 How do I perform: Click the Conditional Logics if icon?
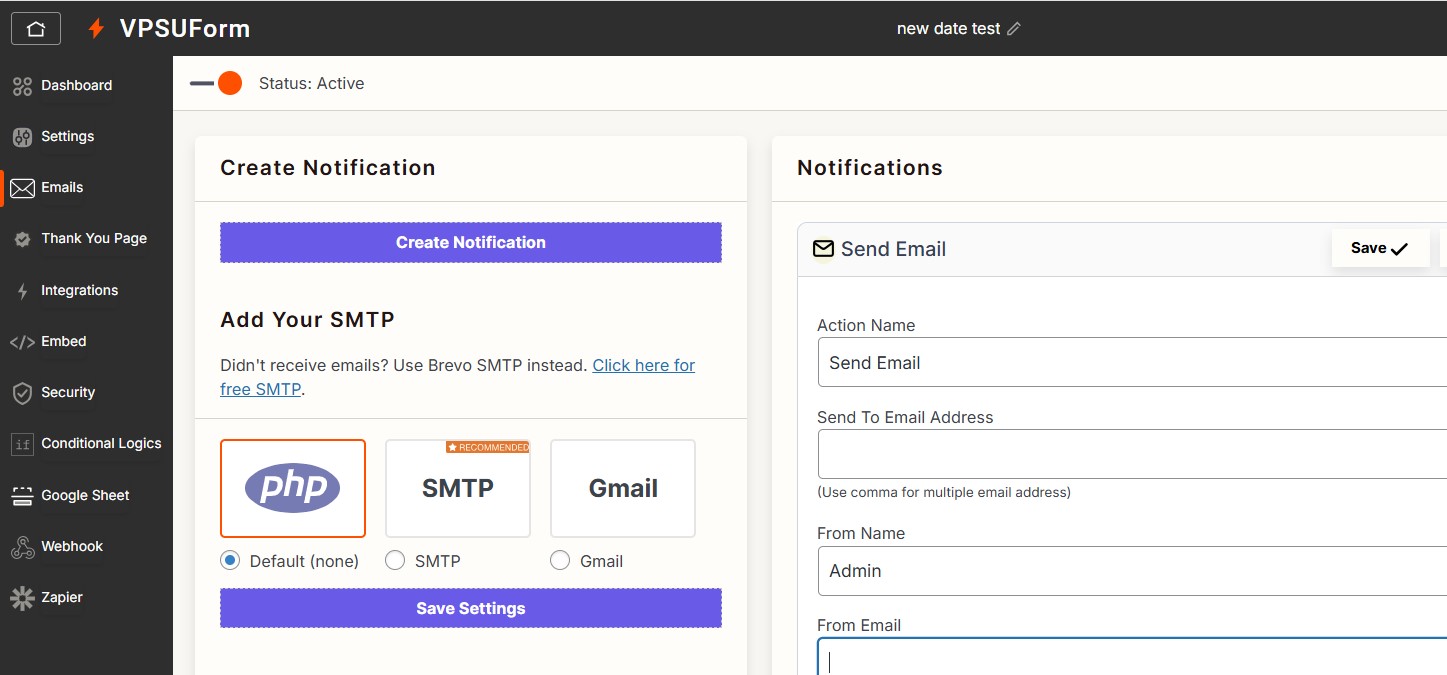(x=22, y=444)
